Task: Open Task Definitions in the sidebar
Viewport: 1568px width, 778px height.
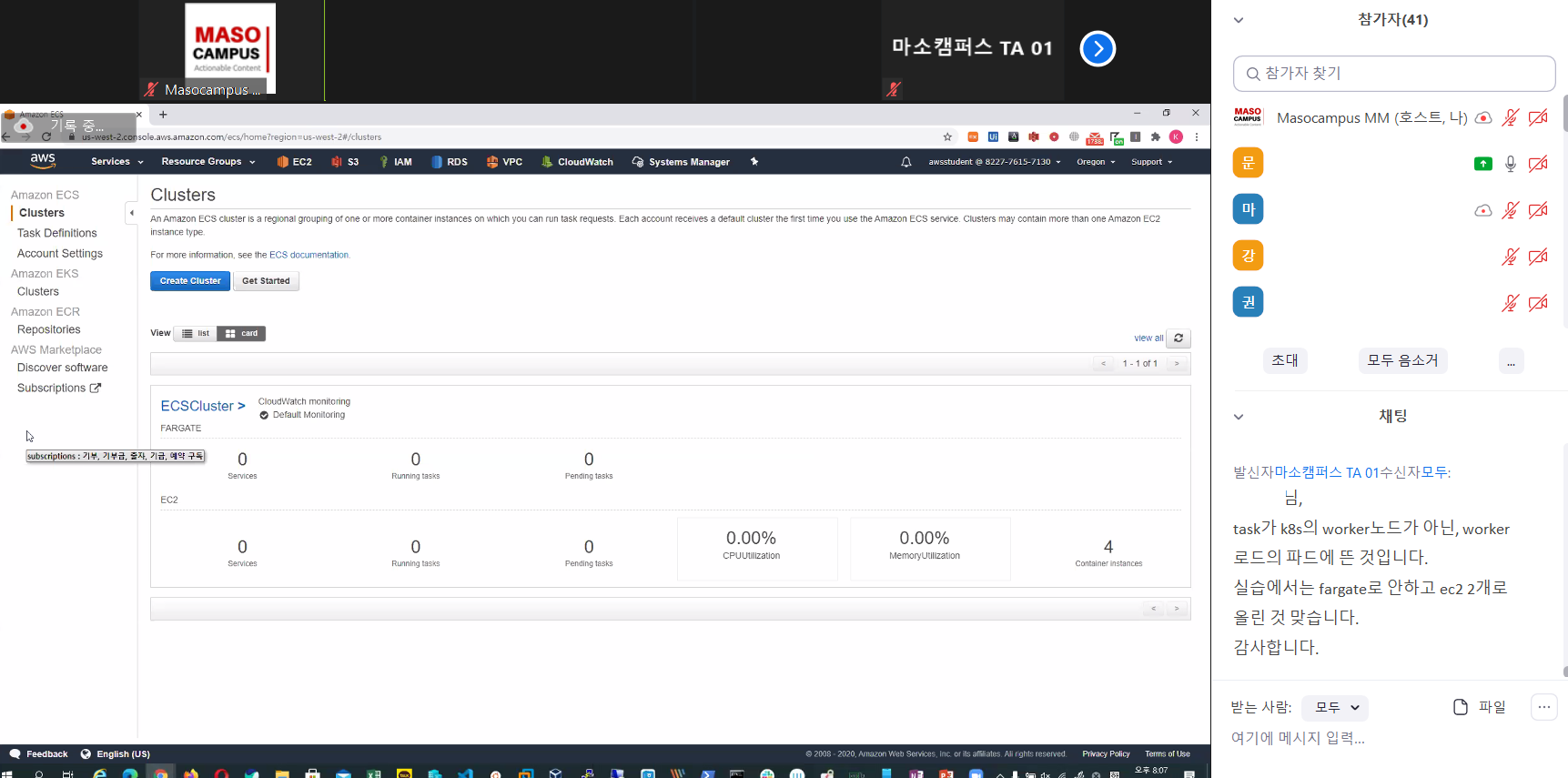Action: tap(56, 233)
